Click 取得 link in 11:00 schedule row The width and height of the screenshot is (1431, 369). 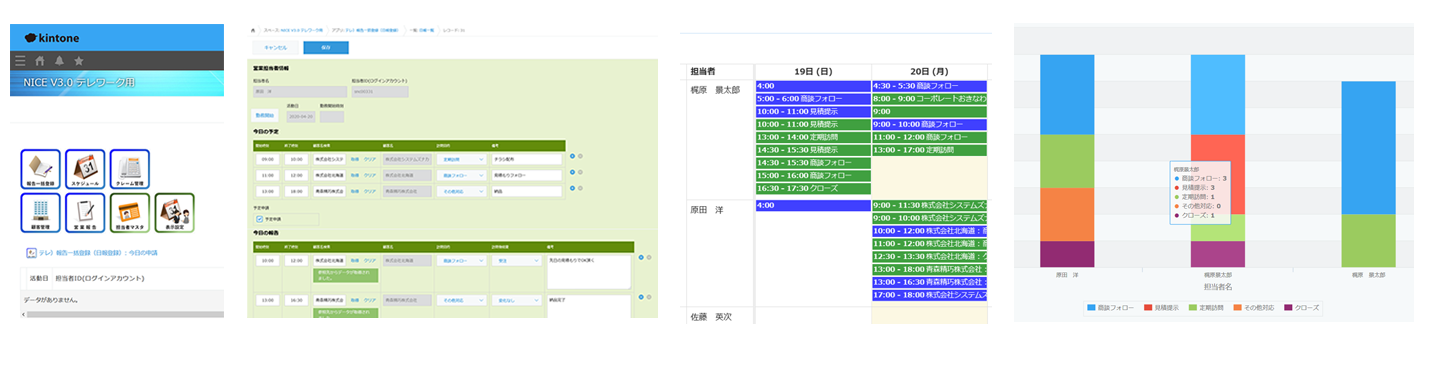tap(354, 174)
